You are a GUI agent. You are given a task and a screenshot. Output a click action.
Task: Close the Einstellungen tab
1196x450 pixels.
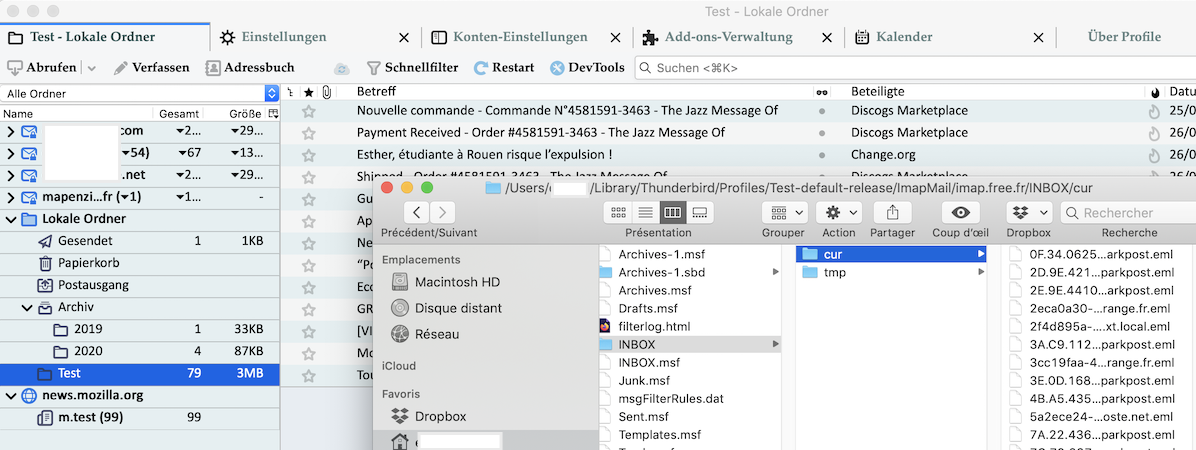[405, 37]
